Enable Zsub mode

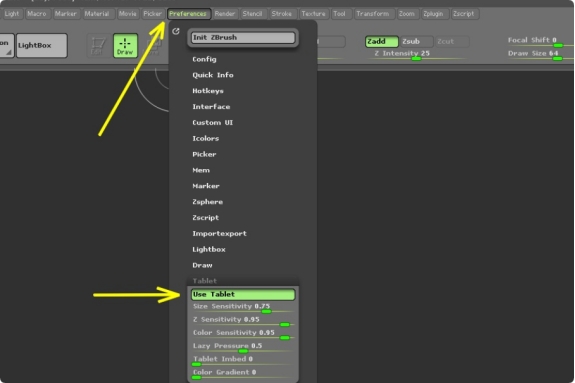tap(417, 41)
